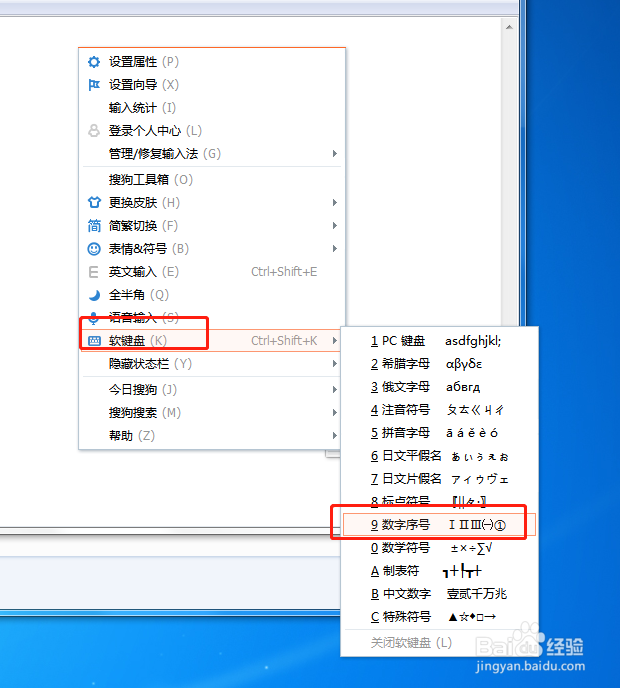Click the flag icon beside 设置向导
The height and width of the screenshot is (688, 620).
tap(94, 85)
